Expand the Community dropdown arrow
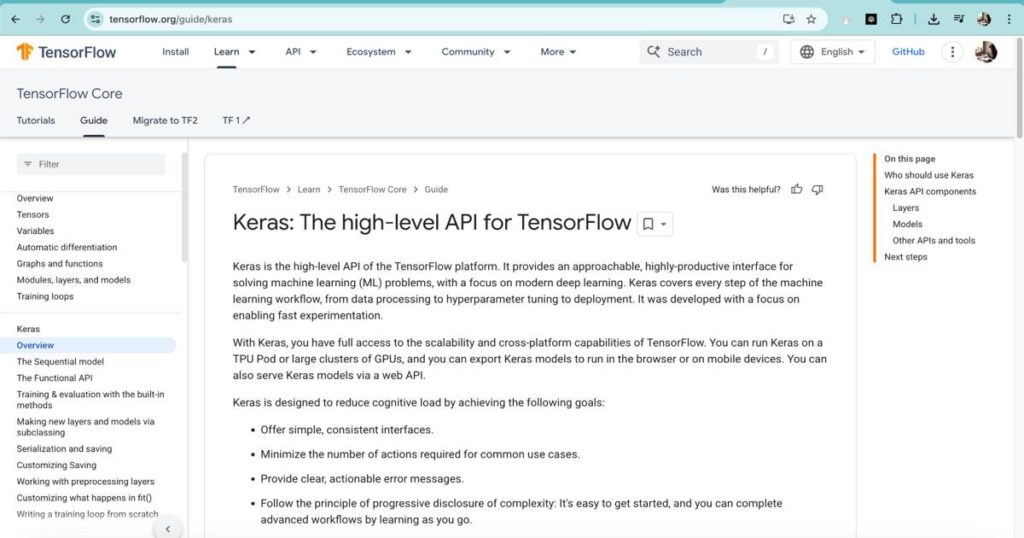 click(x=507, y=52)
